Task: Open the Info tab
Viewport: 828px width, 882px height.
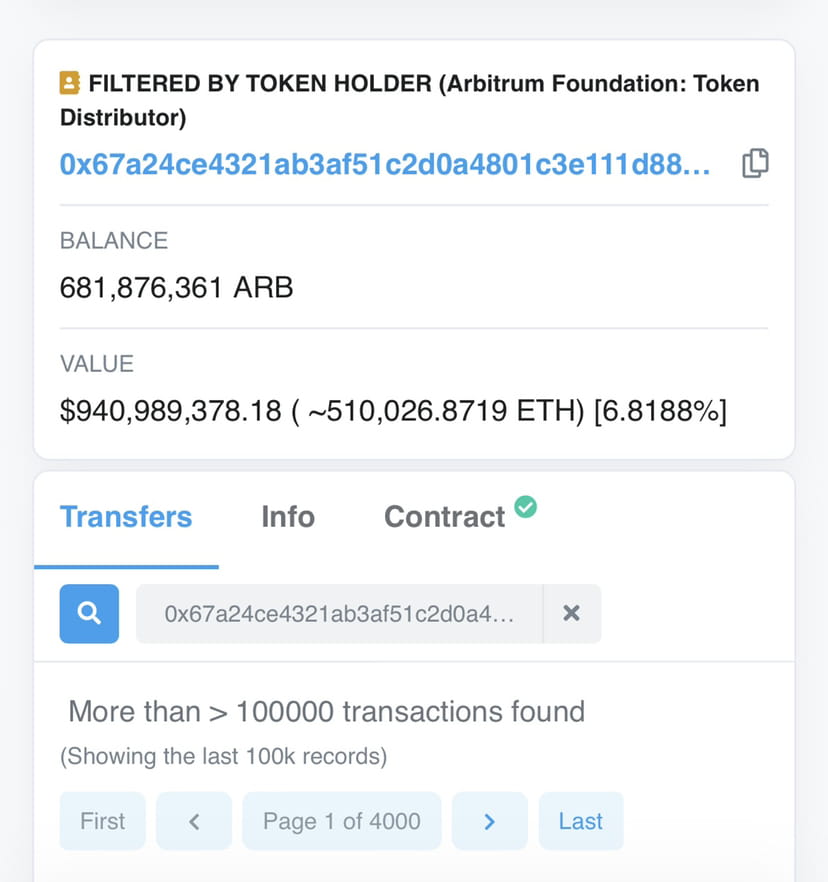Action: tap(287, 516)
